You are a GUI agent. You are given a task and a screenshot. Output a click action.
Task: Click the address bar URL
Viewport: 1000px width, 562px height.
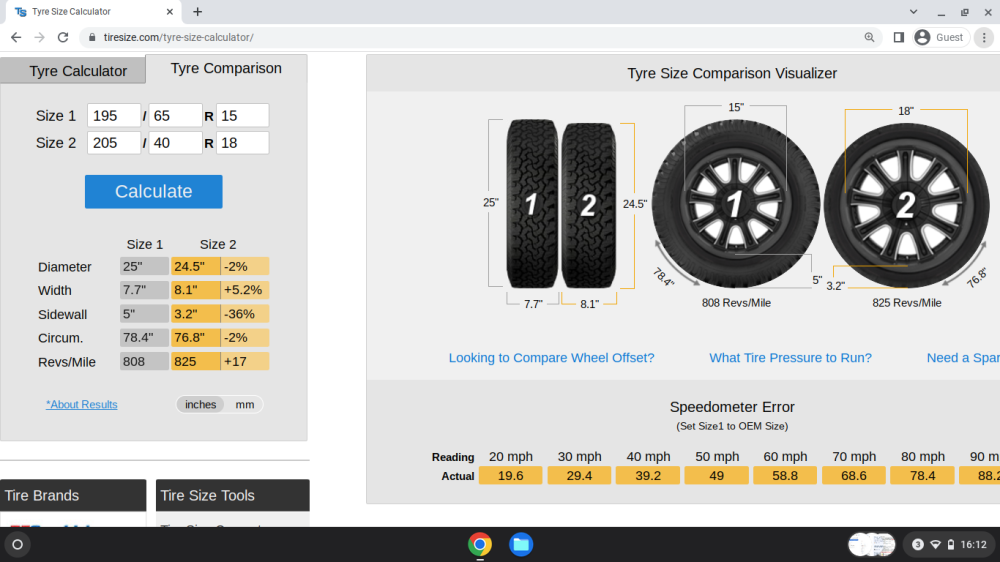pos(179,38)
